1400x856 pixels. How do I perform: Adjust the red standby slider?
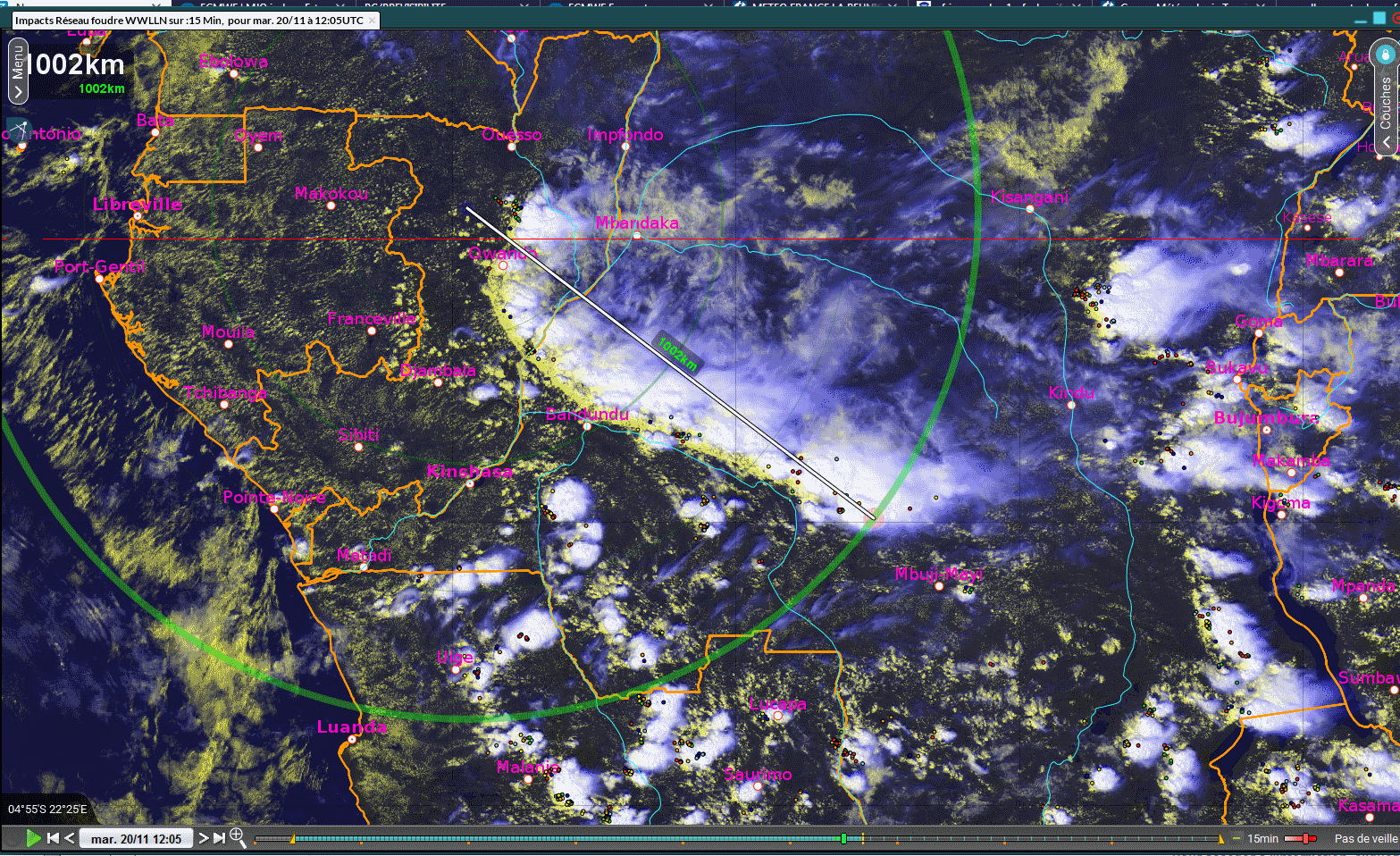coord(1305,838)
